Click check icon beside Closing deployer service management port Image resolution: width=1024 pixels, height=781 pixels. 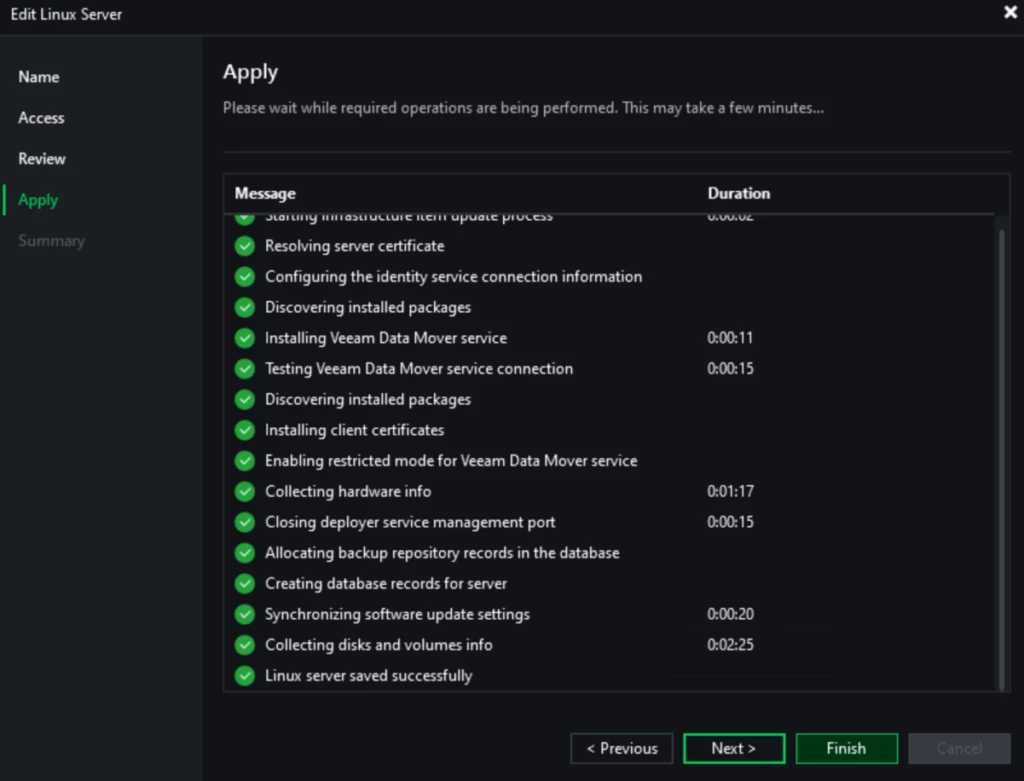244,522
